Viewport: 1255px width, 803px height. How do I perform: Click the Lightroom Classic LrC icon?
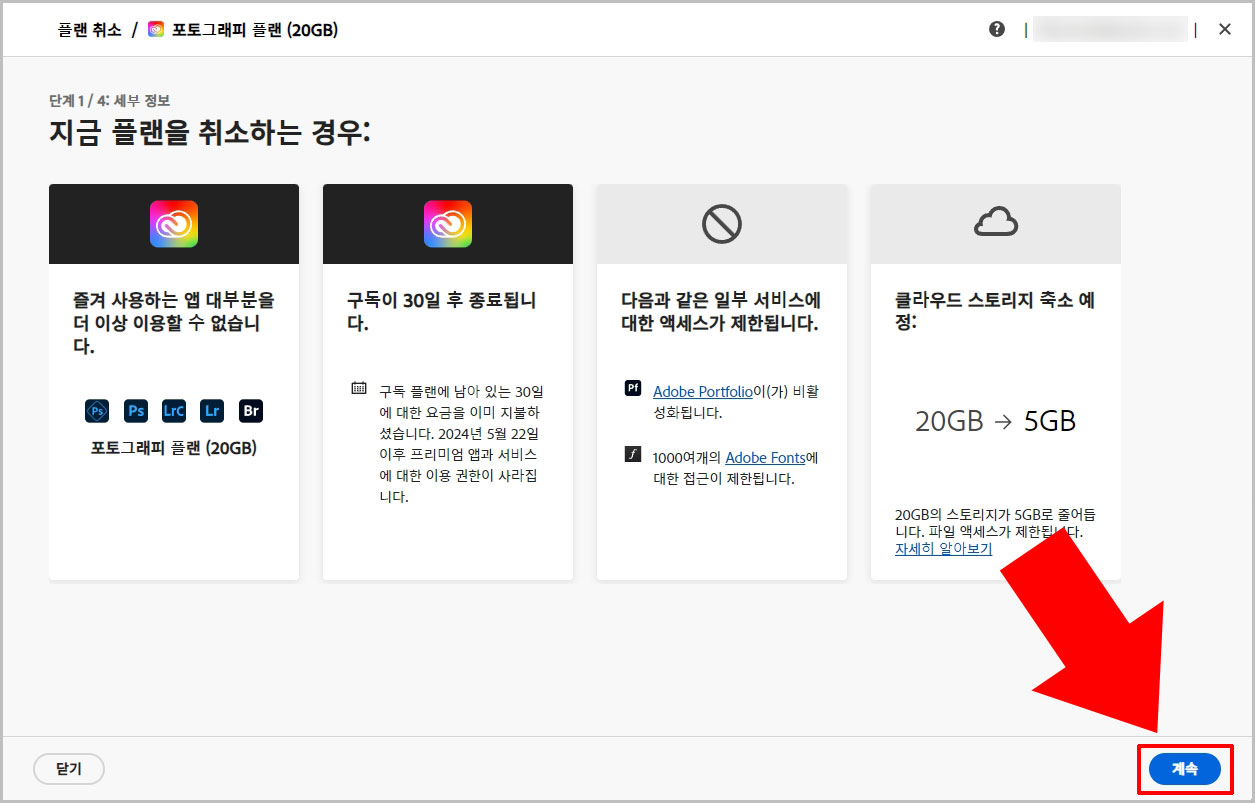pyautogui.click(x=174, y=411)
